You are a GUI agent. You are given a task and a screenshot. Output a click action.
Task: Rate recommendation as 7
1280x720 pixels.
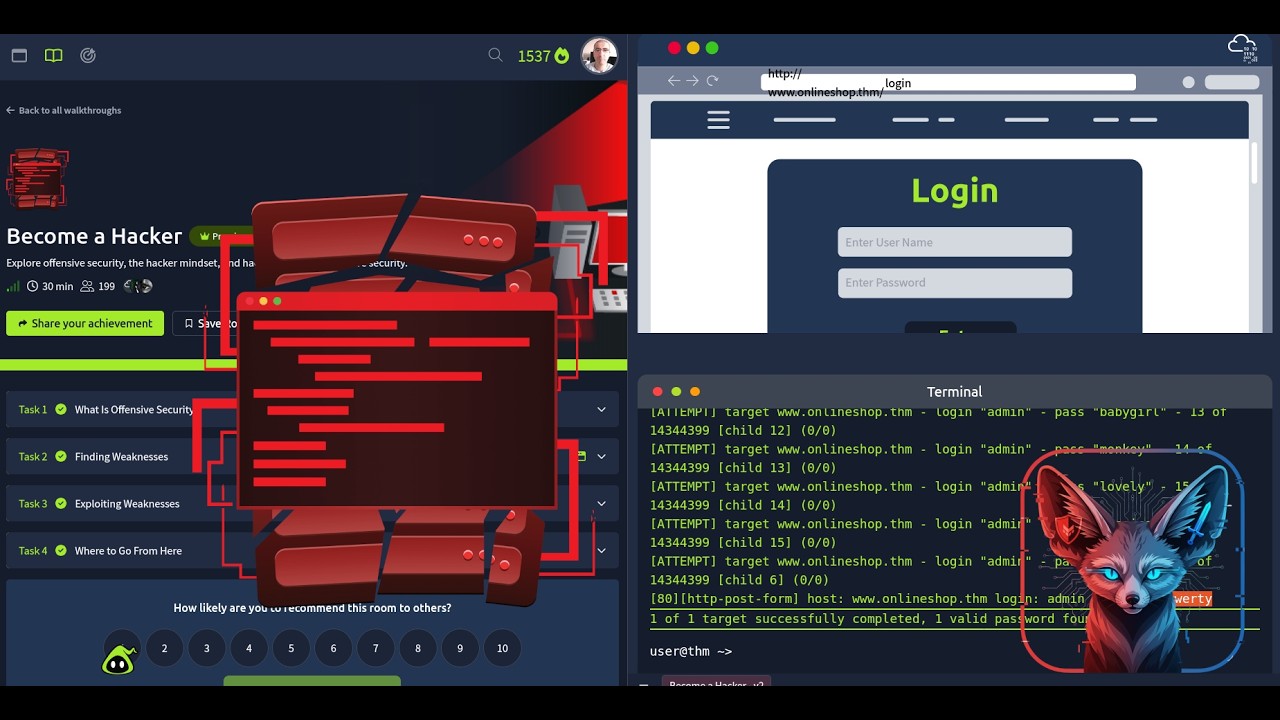(376, 648)
